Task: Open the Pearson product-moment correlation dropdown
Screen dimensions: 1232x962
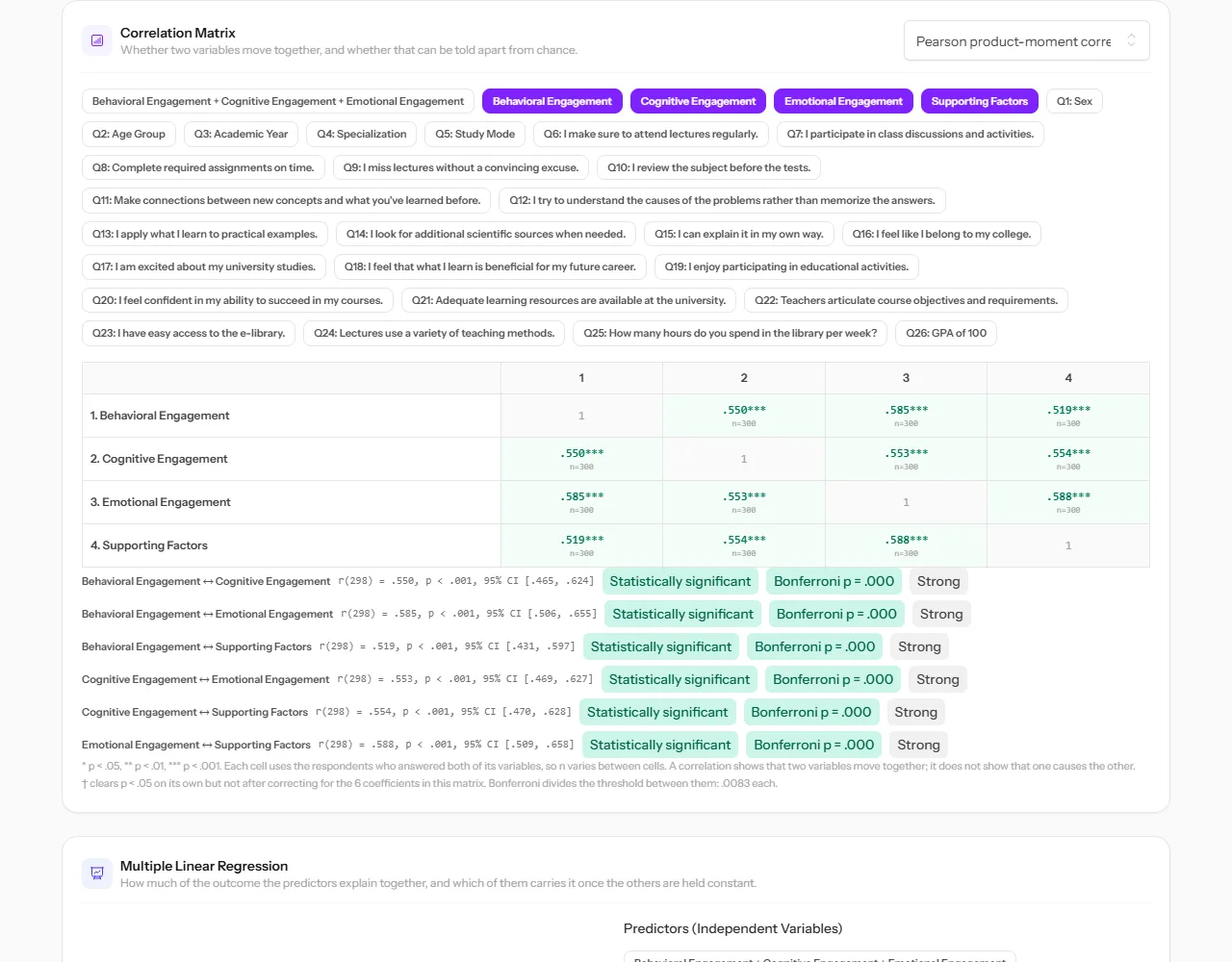Action: pyautogui.click(x=1027, y=41)
